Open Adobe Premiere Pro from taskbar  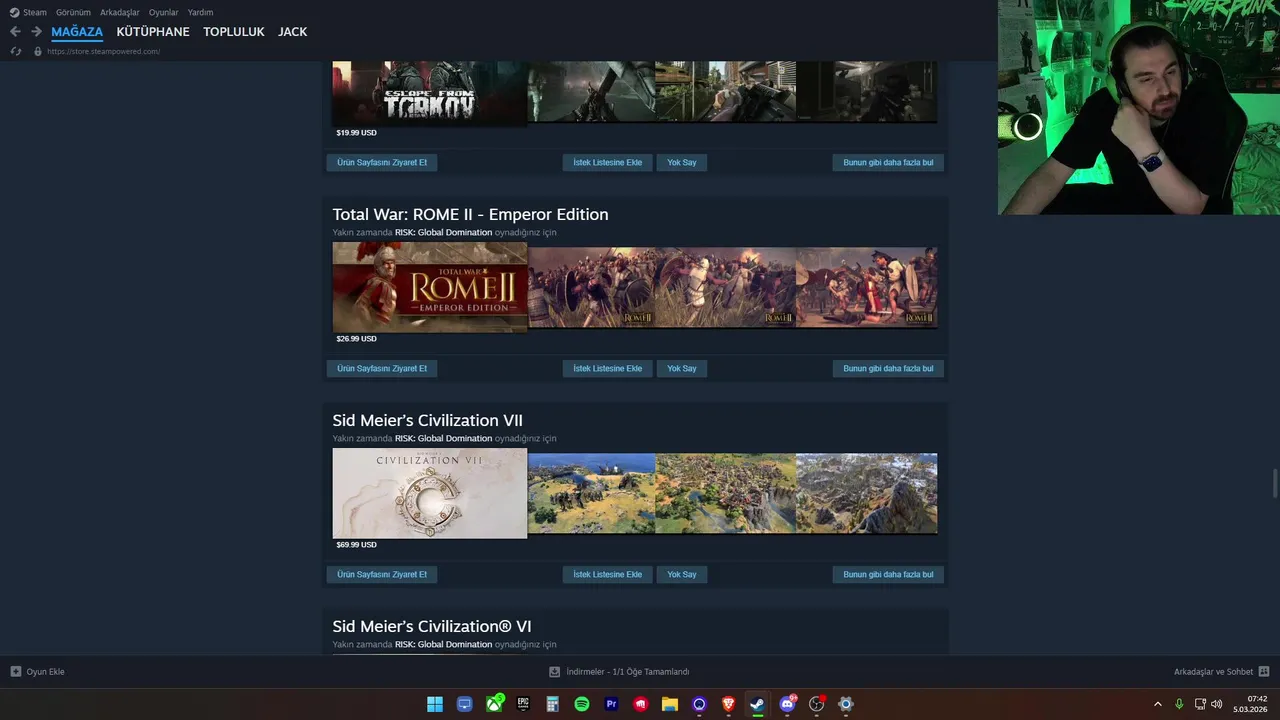611,704
